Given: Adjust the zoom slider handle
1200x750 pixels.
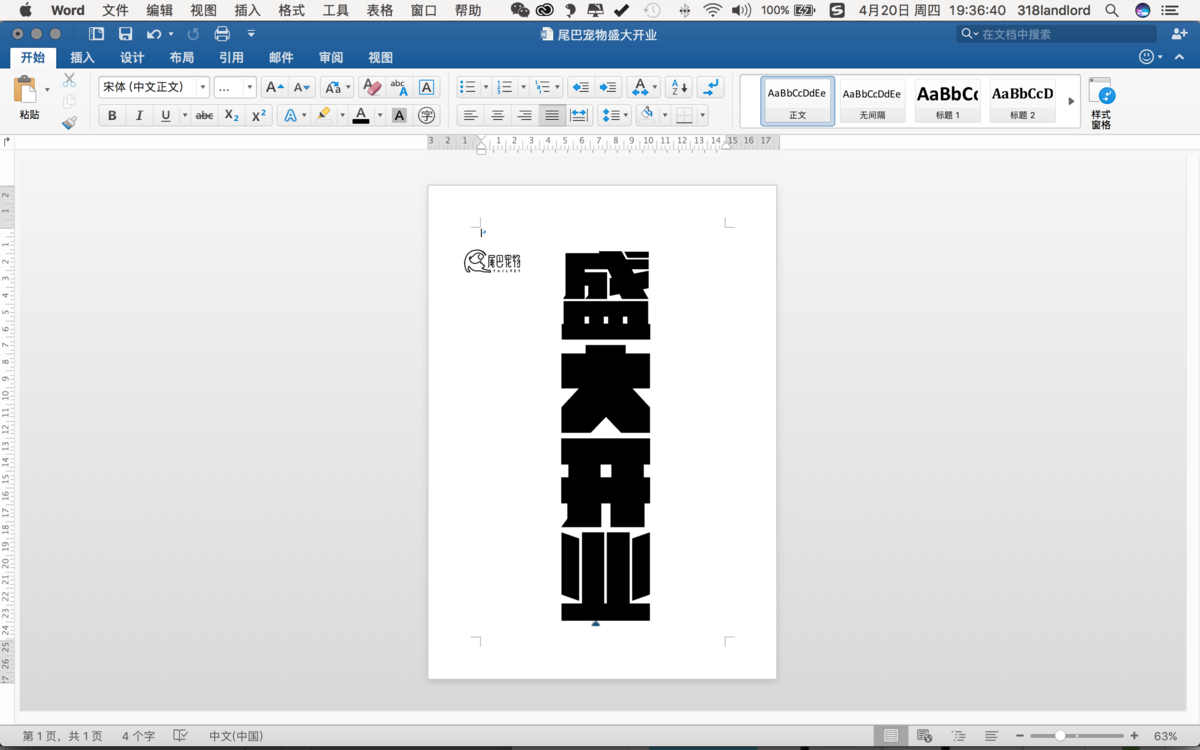Looking at the screenshot, I should (x=1060, y=736).
